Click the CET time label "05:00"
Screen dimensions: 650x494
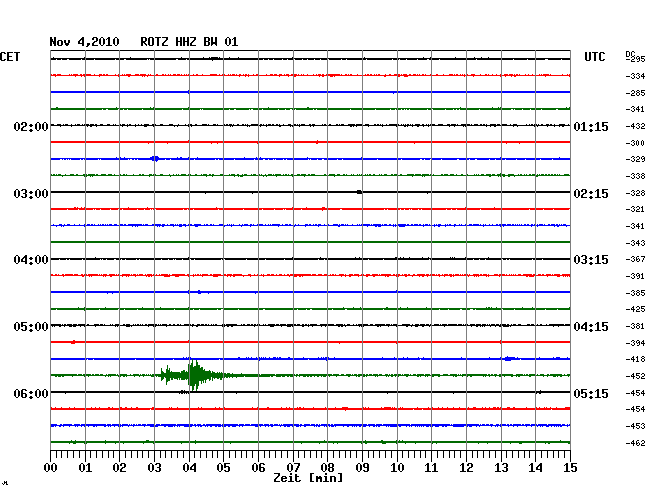31,327
